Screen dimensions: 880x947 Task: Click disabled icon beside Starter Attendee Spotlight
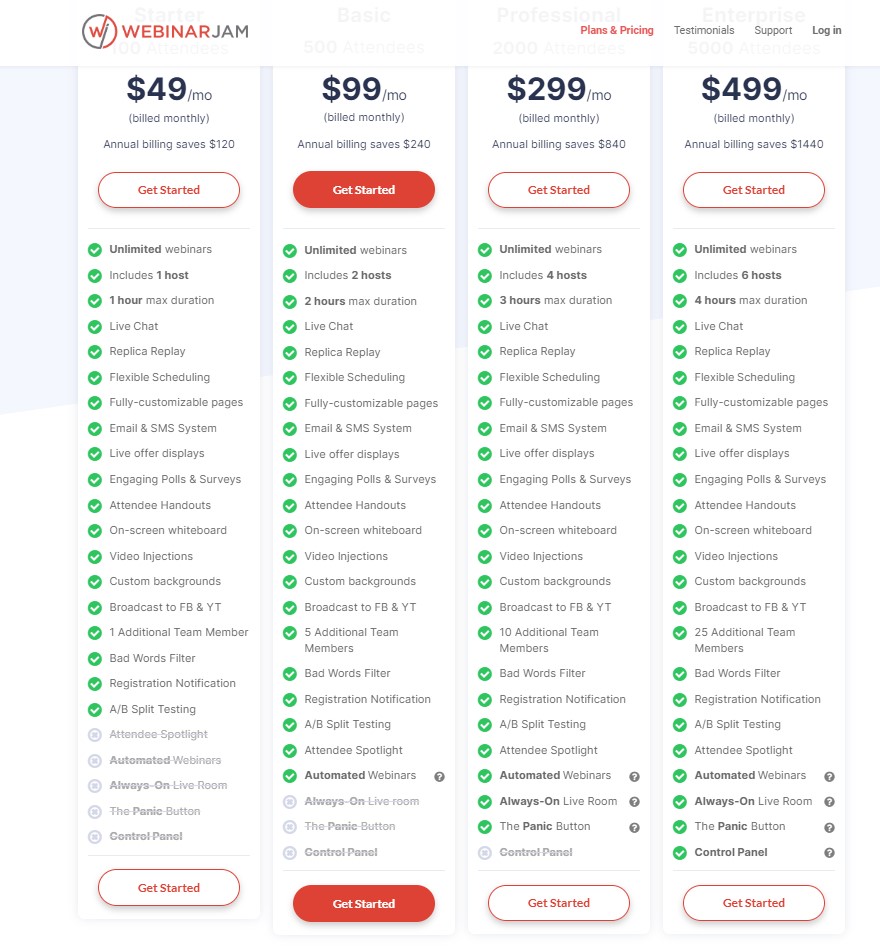click(95, 735)
